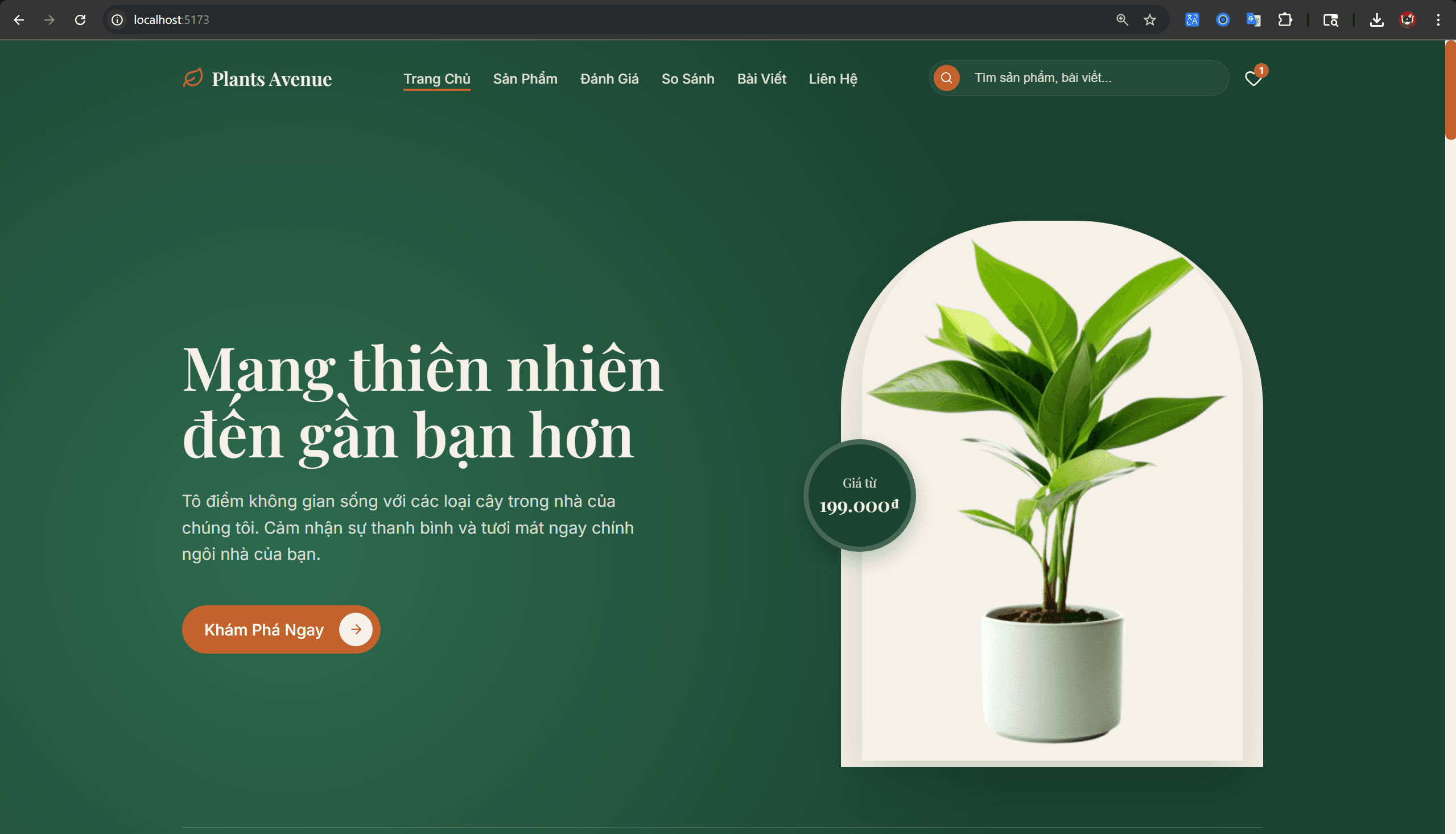The height and width of the screenshot is (834, 1456).
Task: Click the orange leaf logo icon
Action: coord(193,77)
